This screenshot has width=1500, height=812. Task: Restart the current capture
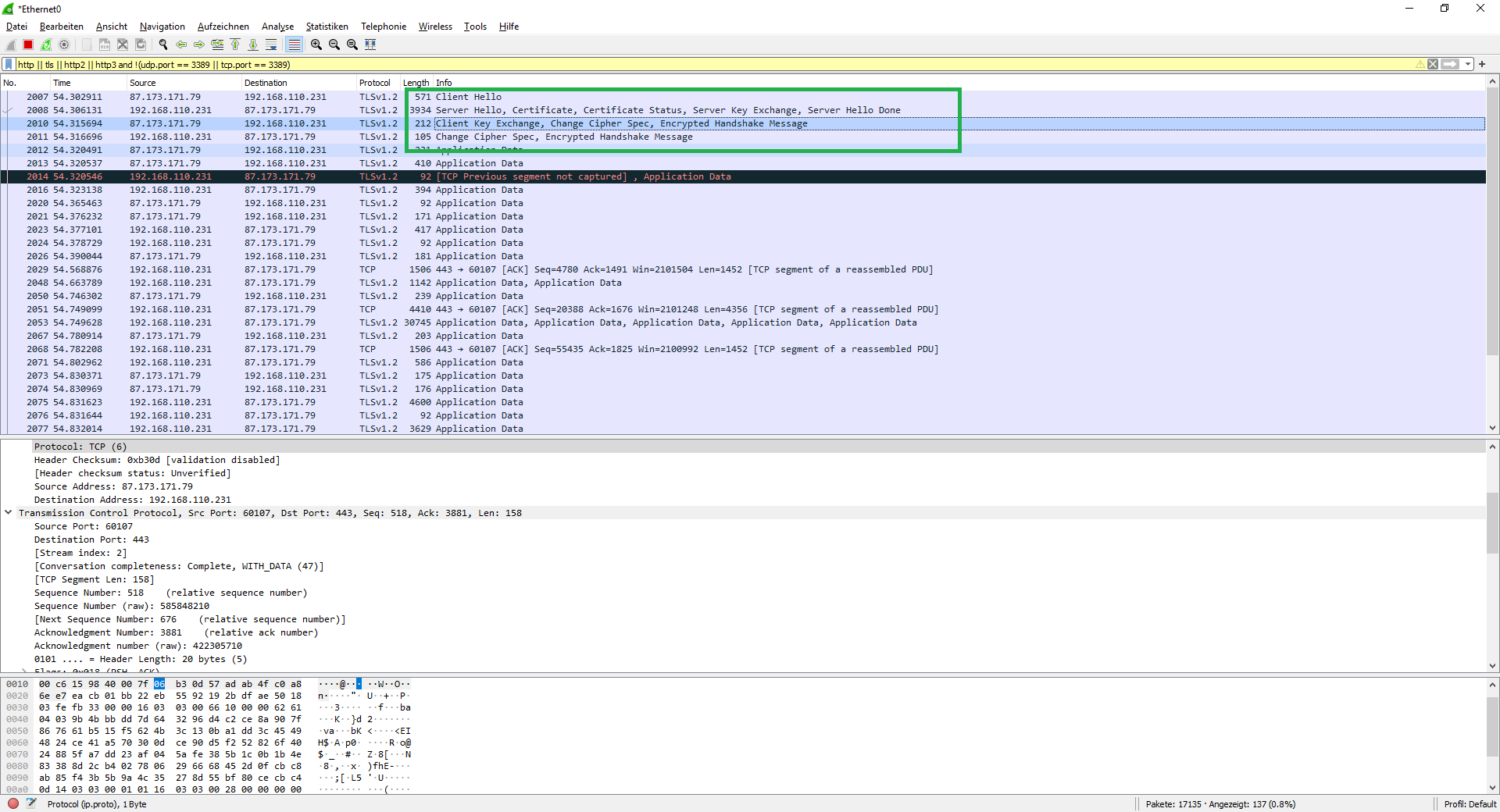pyautogui.click(x=46, y=45)
